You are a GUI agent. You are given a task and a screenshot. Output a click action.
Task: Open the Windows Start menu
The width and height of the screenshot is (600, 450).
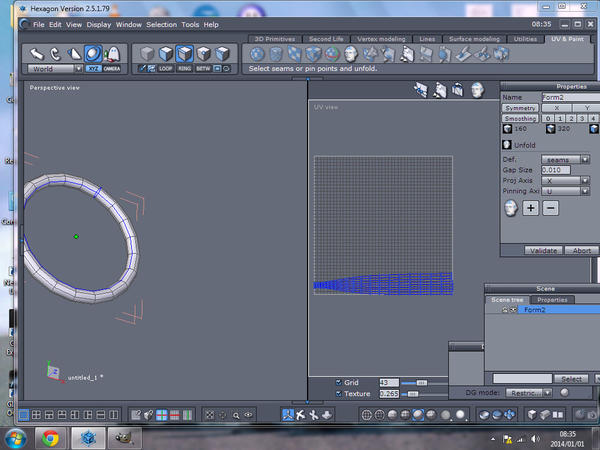click(15, 439)
